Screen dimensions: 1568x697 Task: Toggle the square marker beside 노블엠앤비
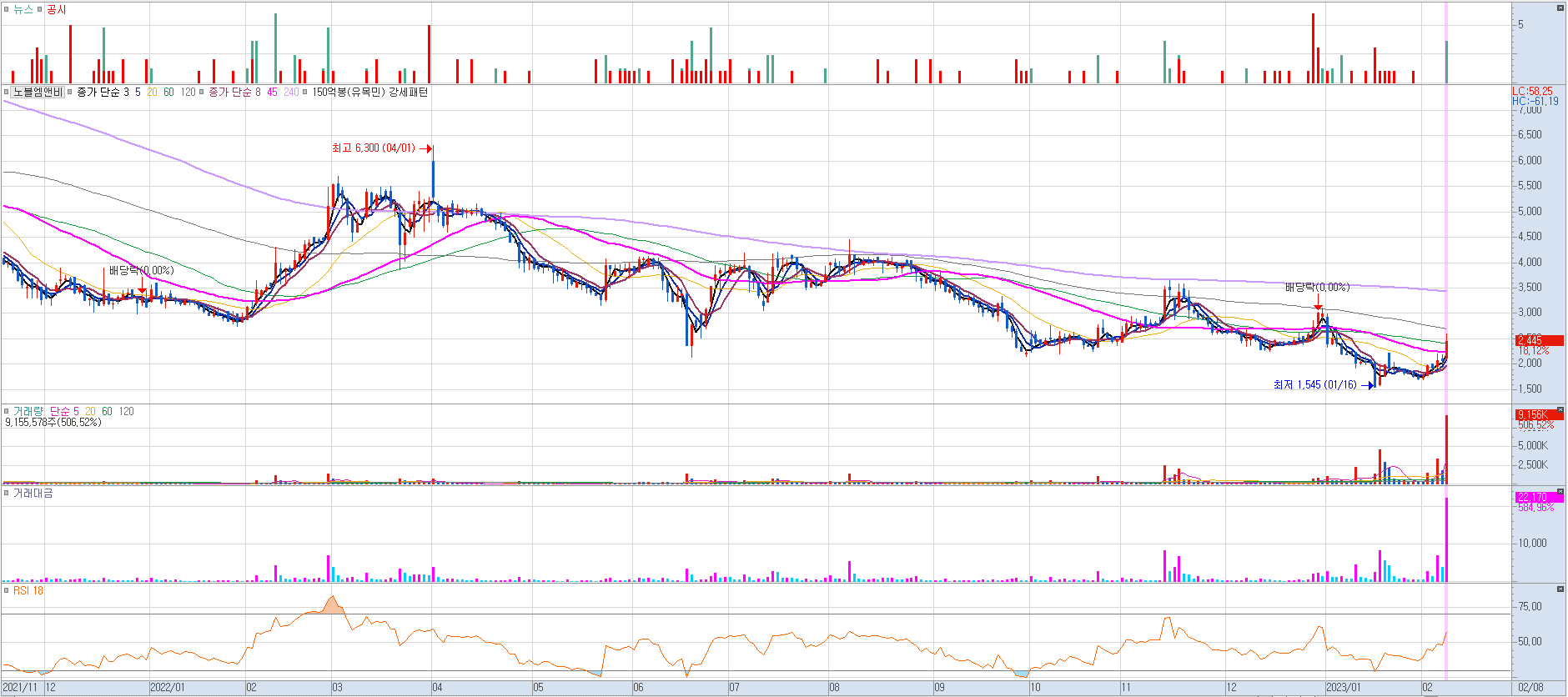tap(7, 93)
